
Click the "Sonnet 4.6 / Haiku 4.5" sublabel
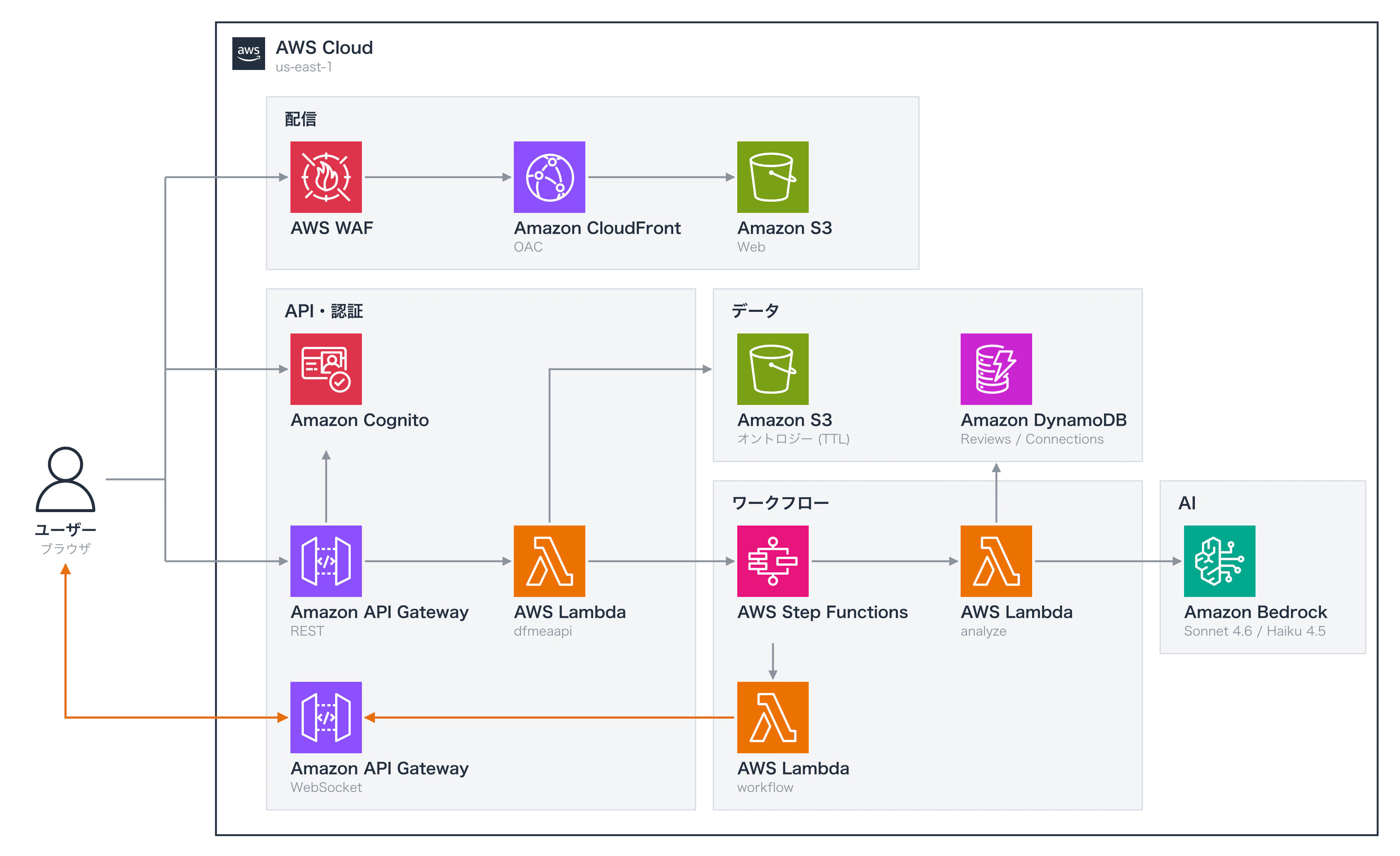click(x=1254, y=631)
